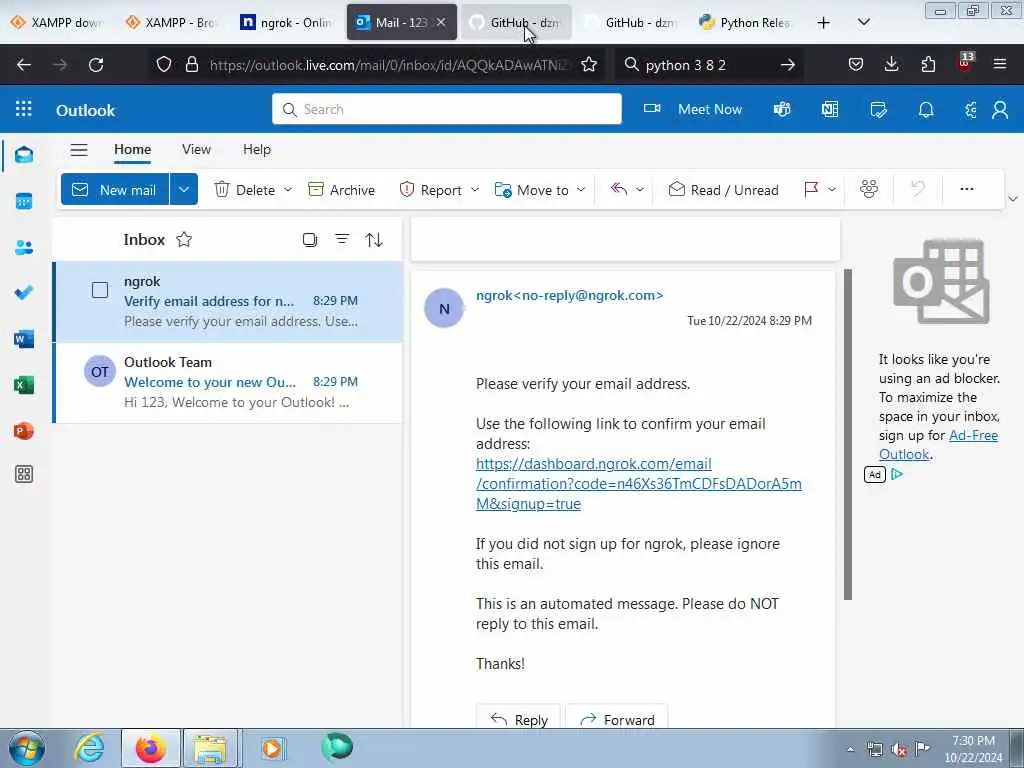Open File Explorer from the taskbar
Image resolution: width=1024 pixels, height=768 pixels.
pos(210,748)
